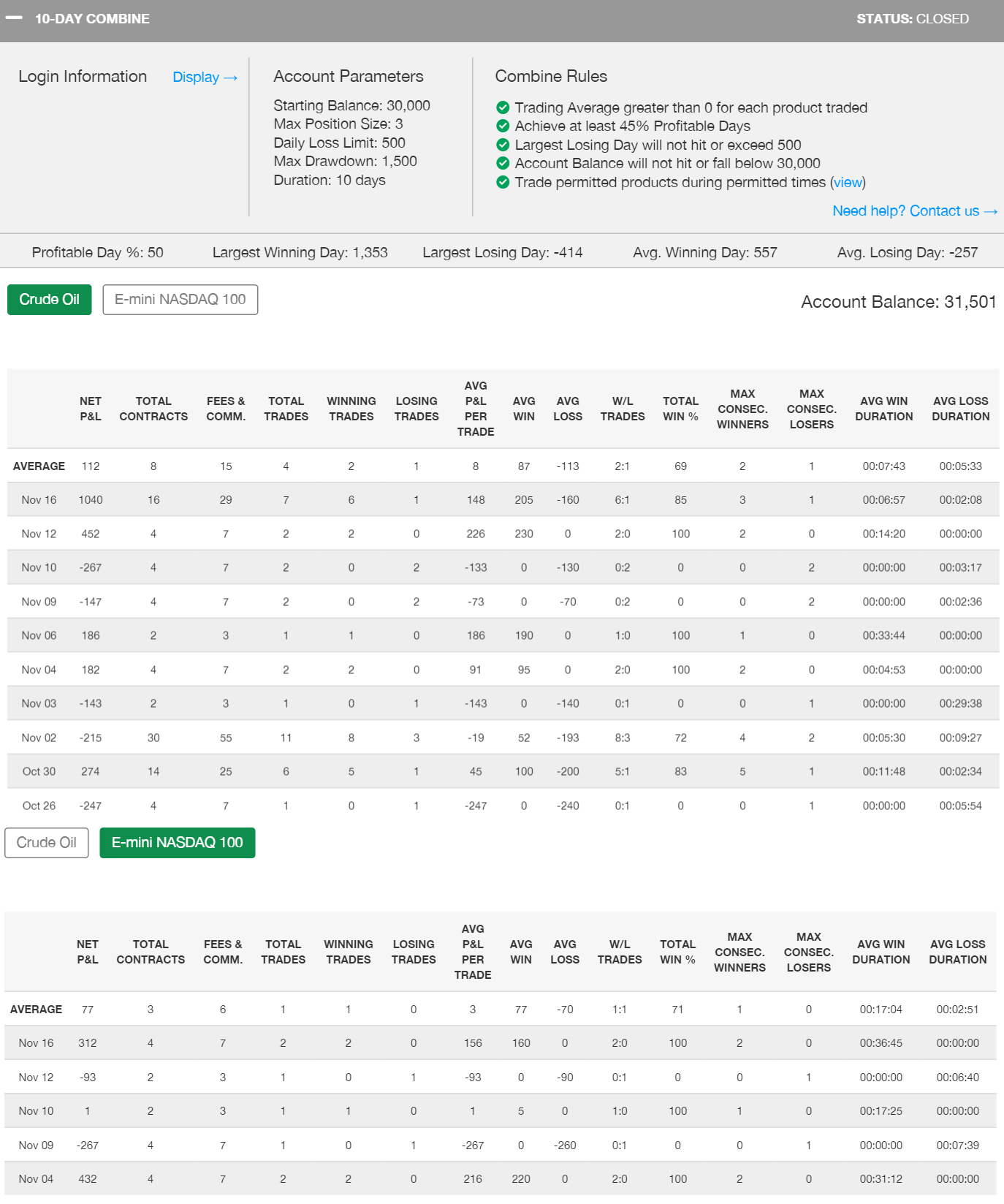
Task: Click the check icon beside Trade permitted products
Action: pos(503,182)
